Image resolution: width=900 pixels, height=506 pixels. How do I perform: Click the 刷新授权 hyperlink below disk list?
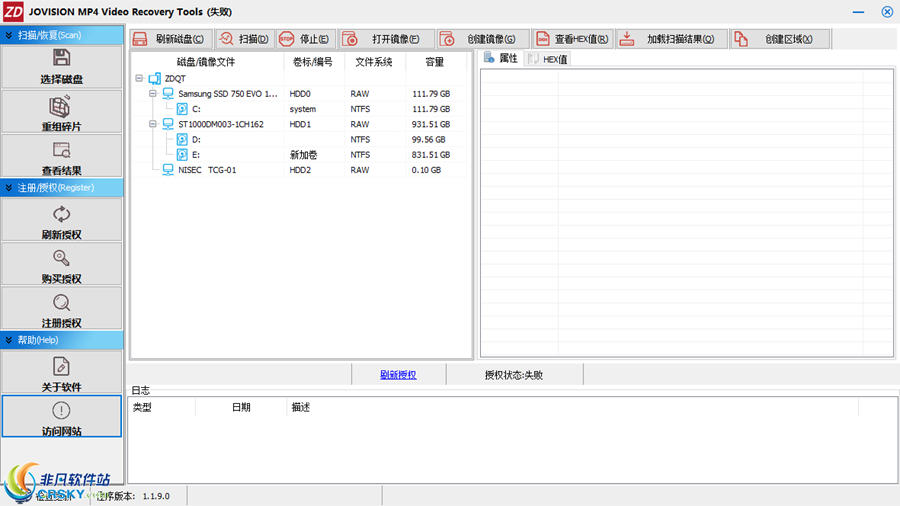tap(398, 375)
